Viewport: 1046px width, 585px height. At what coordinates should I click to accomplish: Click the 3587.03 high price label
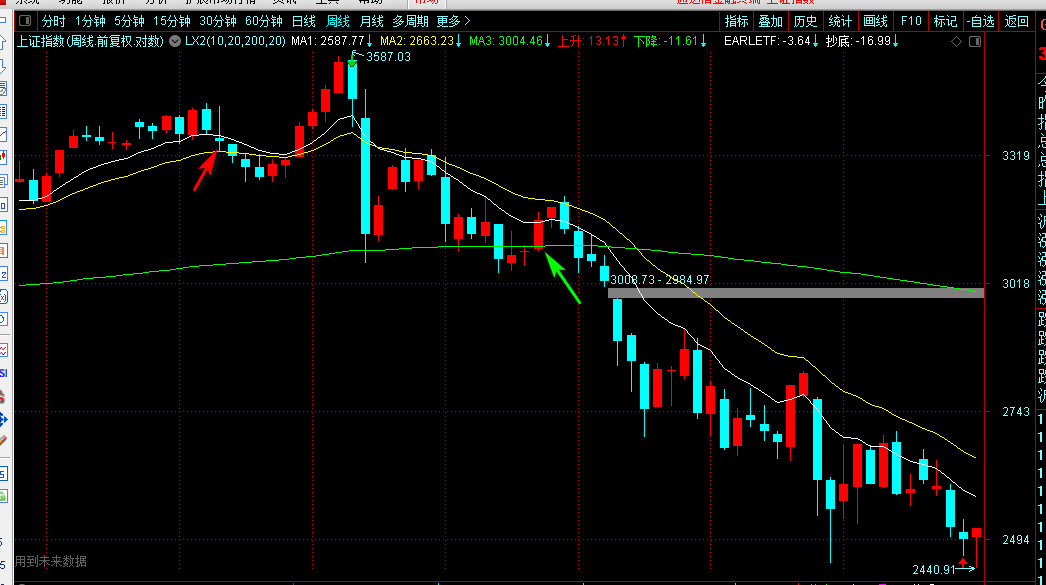tap(388, 57)
